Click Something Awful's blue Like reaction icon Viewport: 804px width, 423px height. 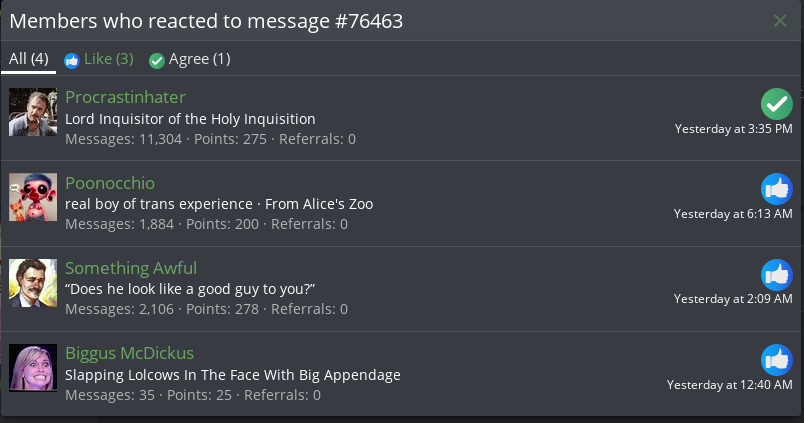point(777,274)
